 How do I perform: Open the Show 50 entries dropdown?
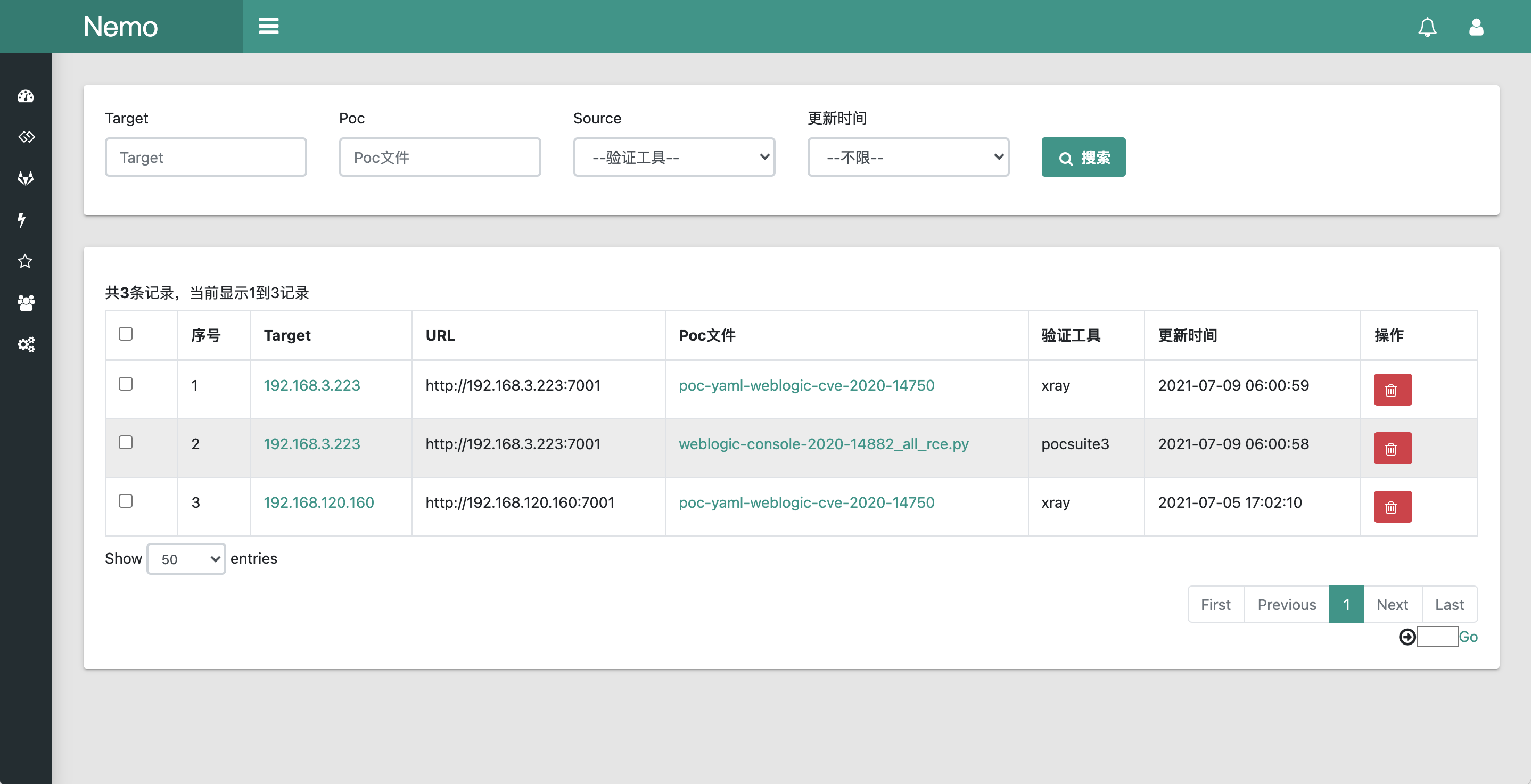tap(186, 559)
